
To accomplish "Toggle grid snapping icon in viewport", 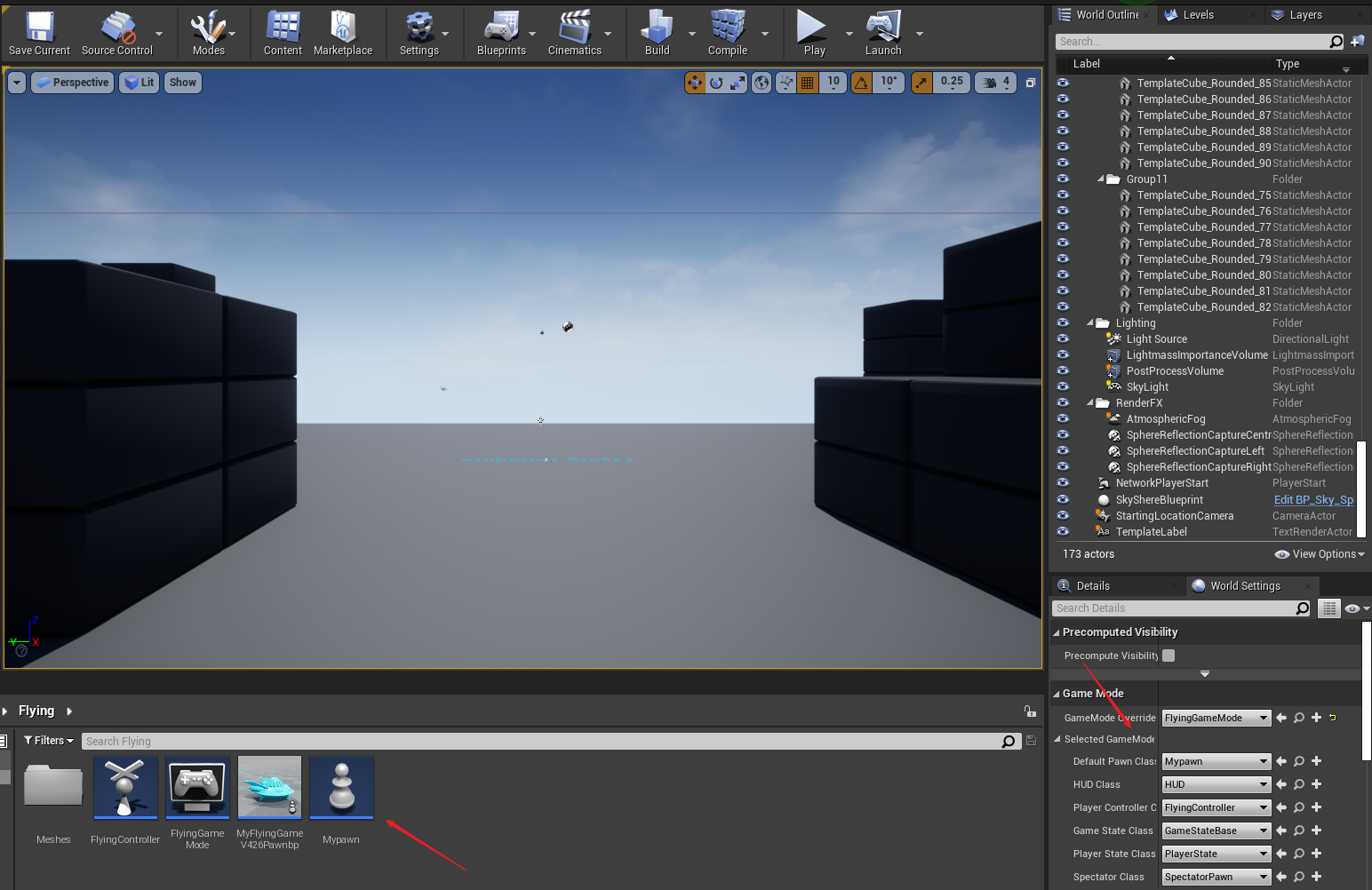I will pyautogui.click(x=808, y=83).
